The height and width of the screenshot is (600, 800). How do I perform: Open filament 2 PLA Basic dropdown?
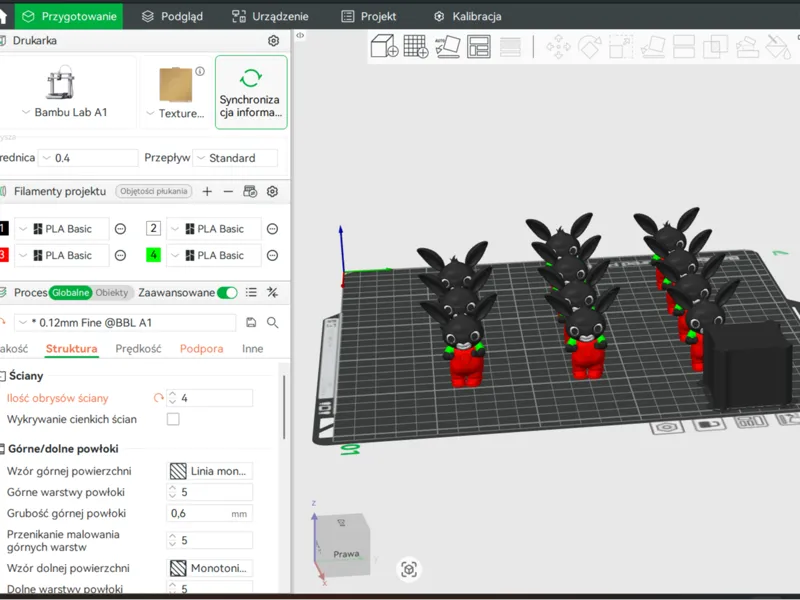[214, 229]
